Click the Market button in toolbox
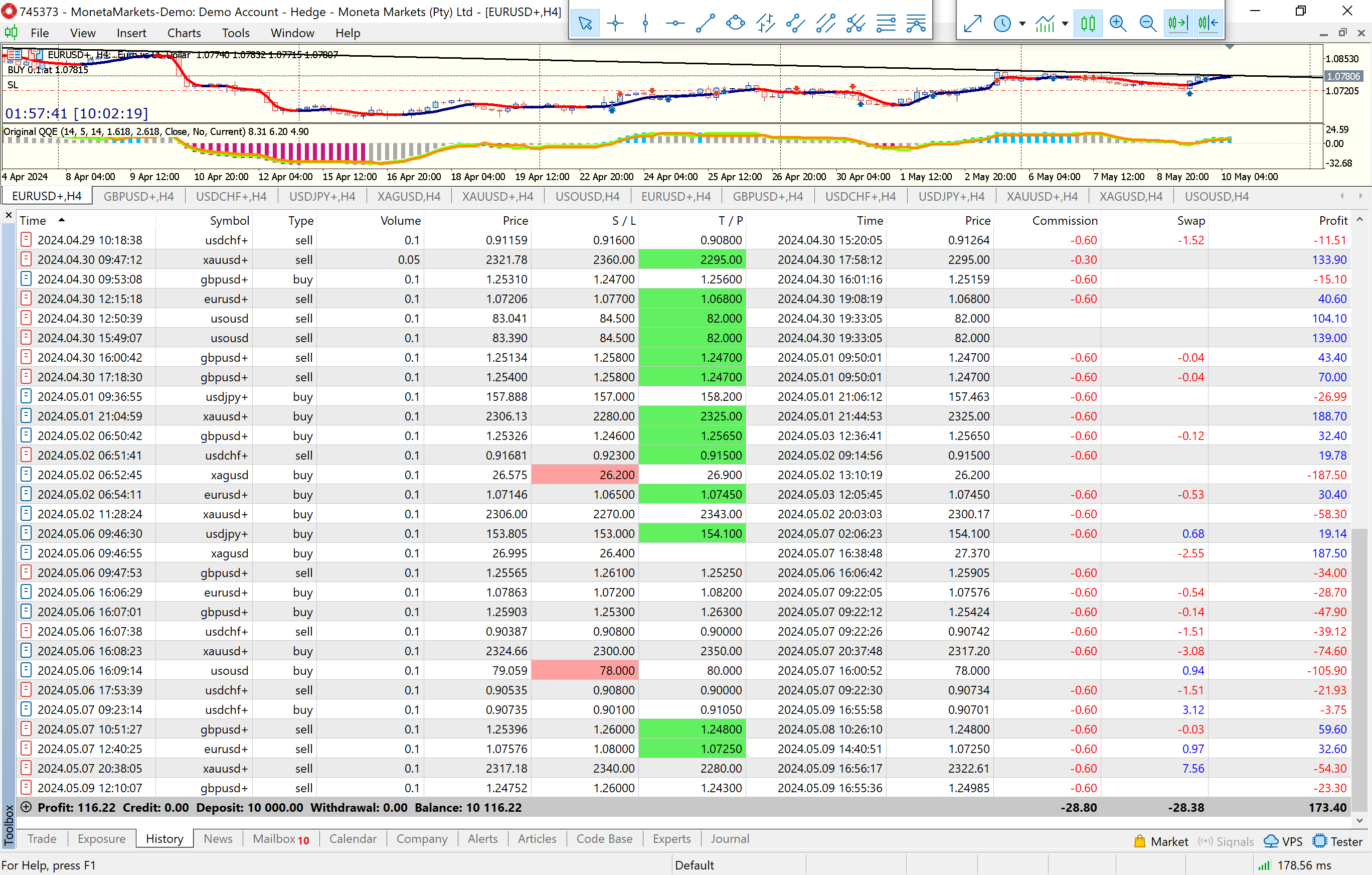The width and height of the screenshot is (1372, 875). click(x=1161, y=841)
